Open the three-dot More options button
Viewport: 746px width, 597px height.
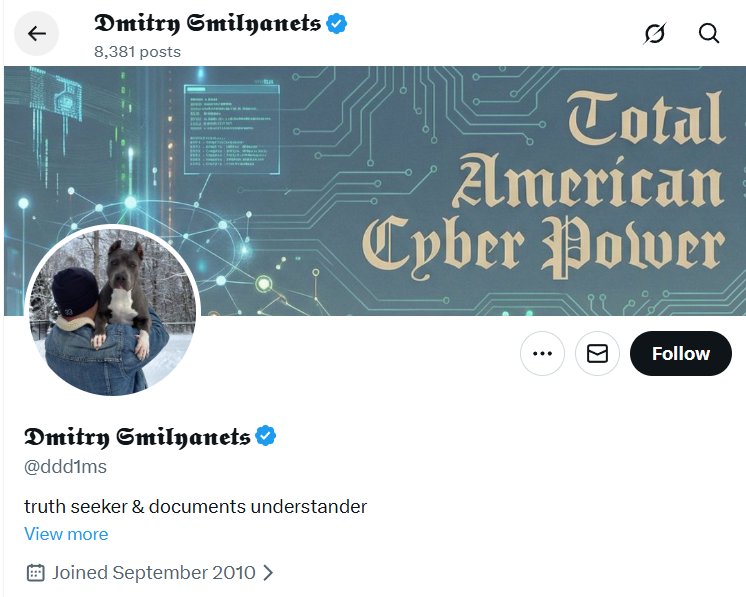click(543, 354)
